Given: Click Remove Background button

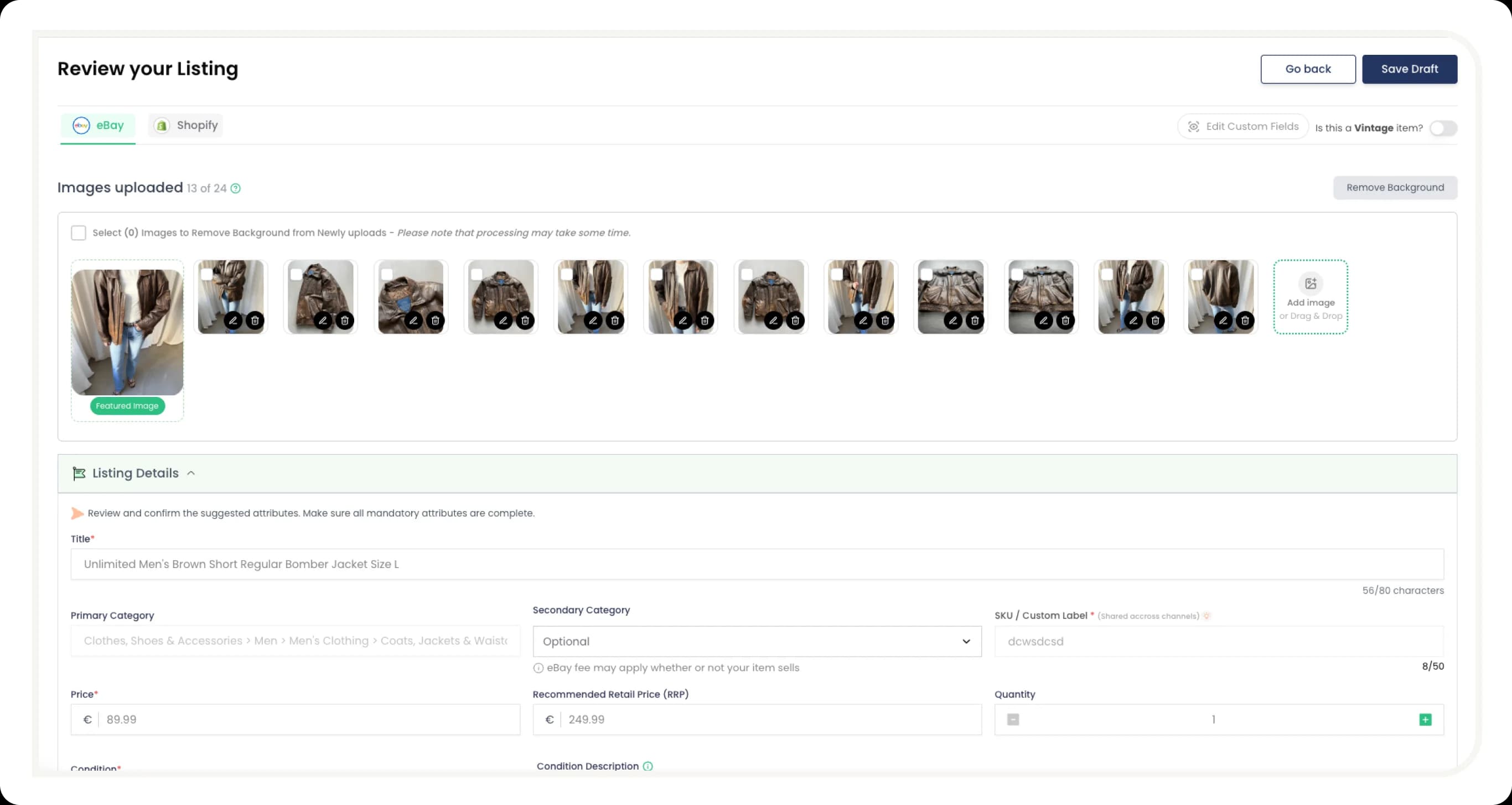Looking at the screenshot, I should point(1395,188).
